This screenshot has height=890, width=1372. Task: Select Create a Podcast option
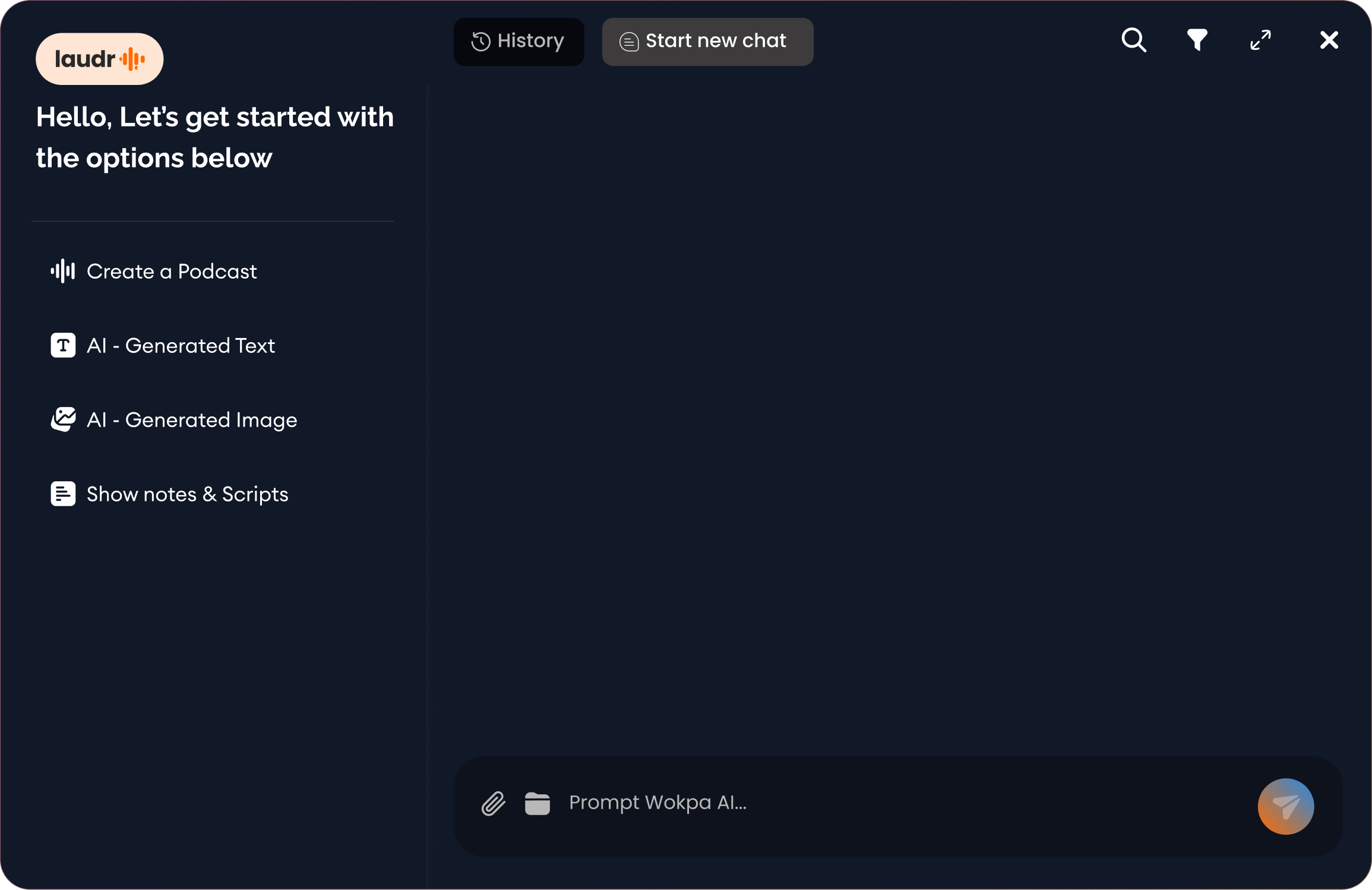click(172, 272)
